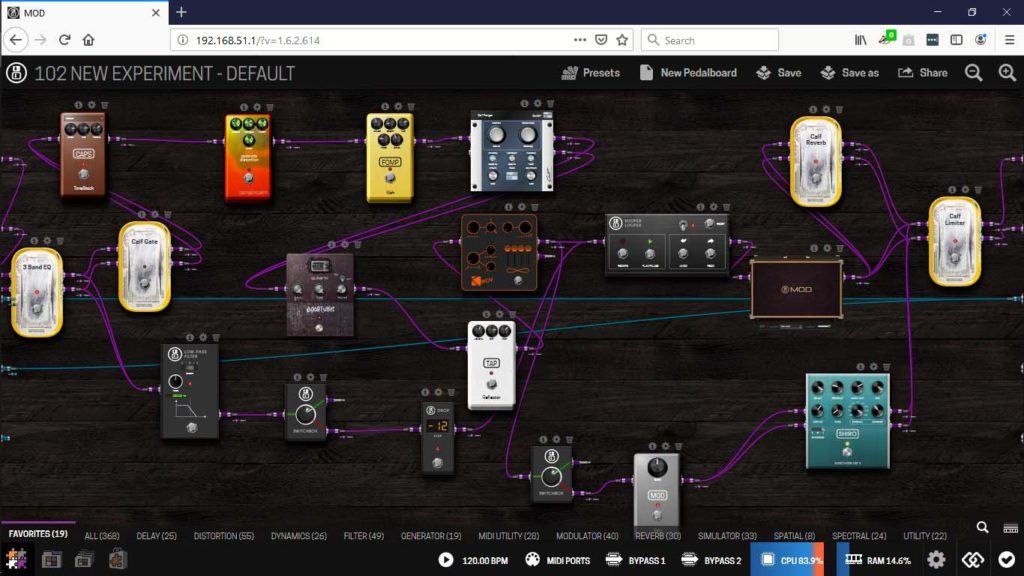Save the current pedalboard
This screenshot has width=1024, height=576.
click(x=778, y=73)
